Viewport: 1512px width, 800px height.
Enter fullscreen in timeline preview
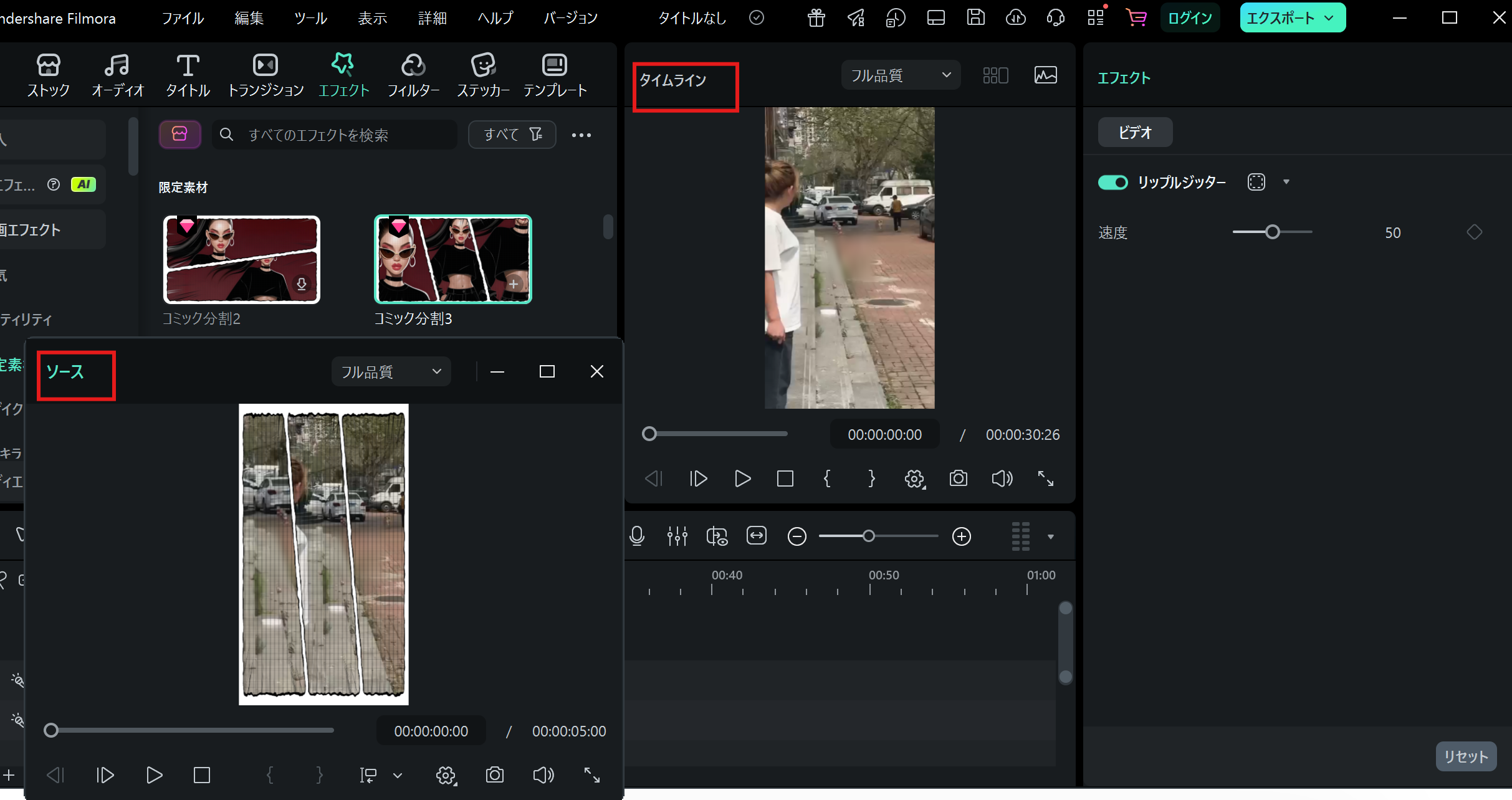tap(1046, 479)
